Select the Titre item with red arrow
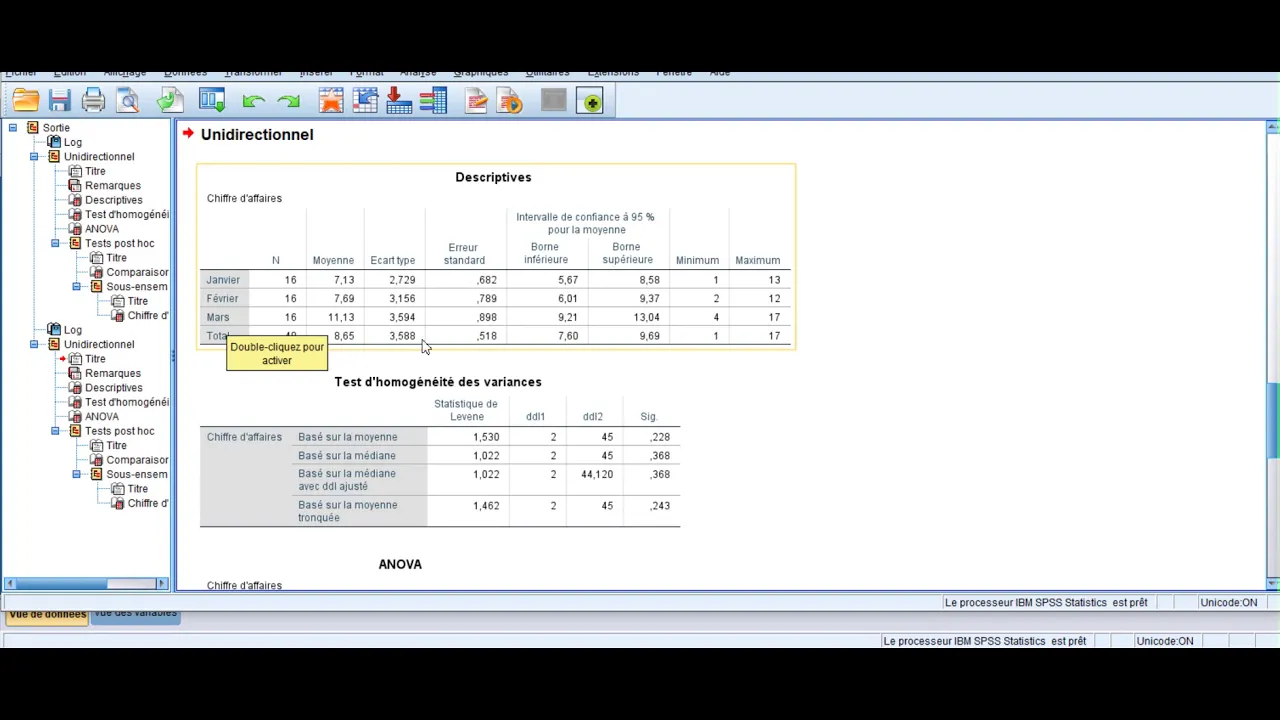The width and height of the screenshot is (1280, 720). point(95,358)
